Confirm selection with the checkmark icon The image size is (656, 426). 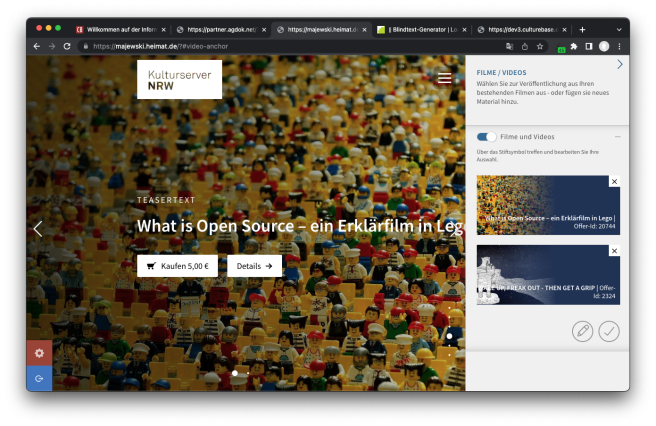[x=609, y=331]
